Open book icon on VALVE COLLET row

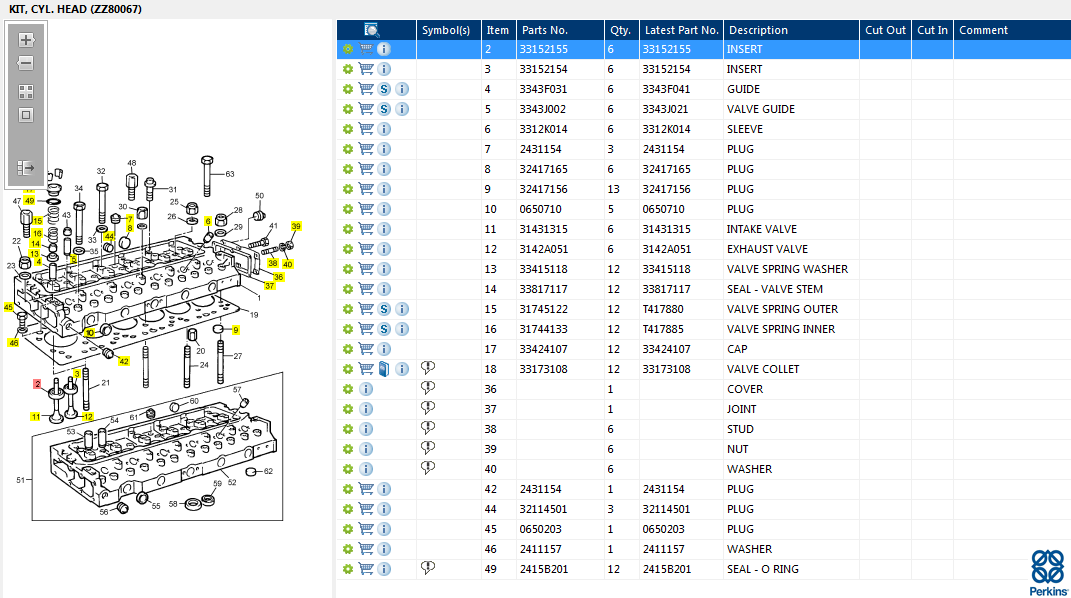(x=384, y=369)
